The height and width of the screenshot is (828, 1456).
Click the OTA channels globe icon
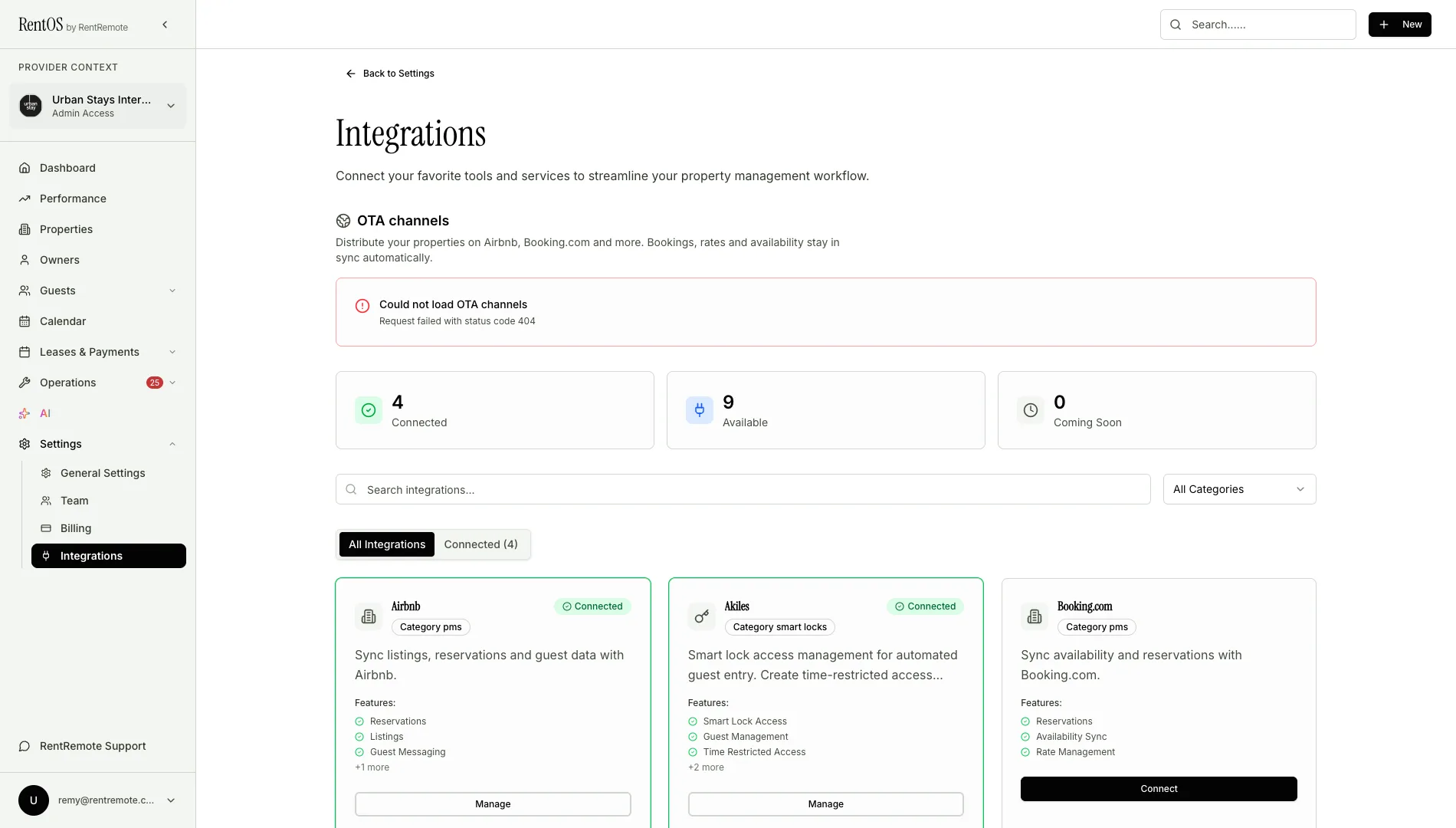pyautogui.click(x=343, y=221)
